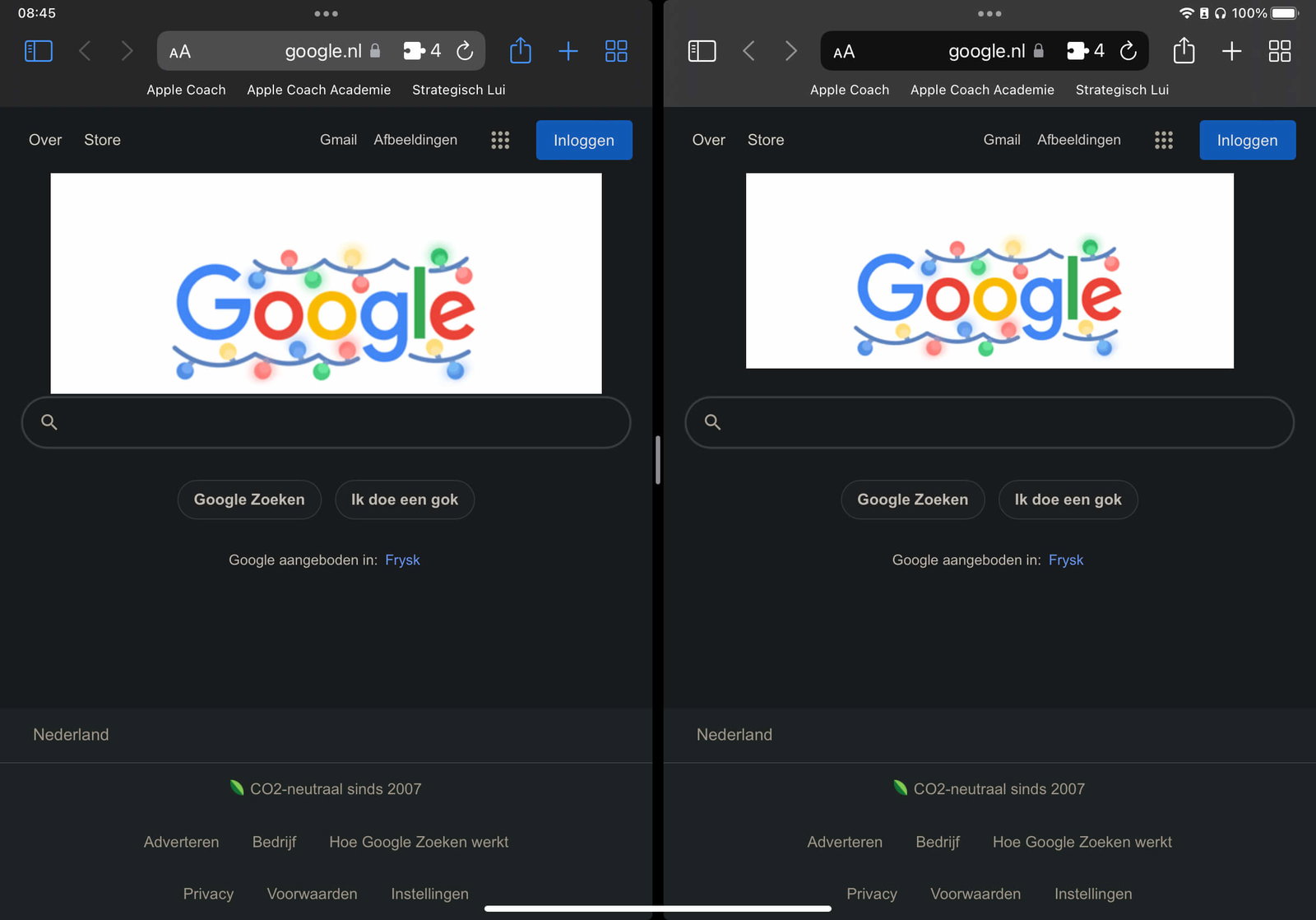Tap google.nl address bar in left window
The image size is (1316, 920).
[321, 51]
